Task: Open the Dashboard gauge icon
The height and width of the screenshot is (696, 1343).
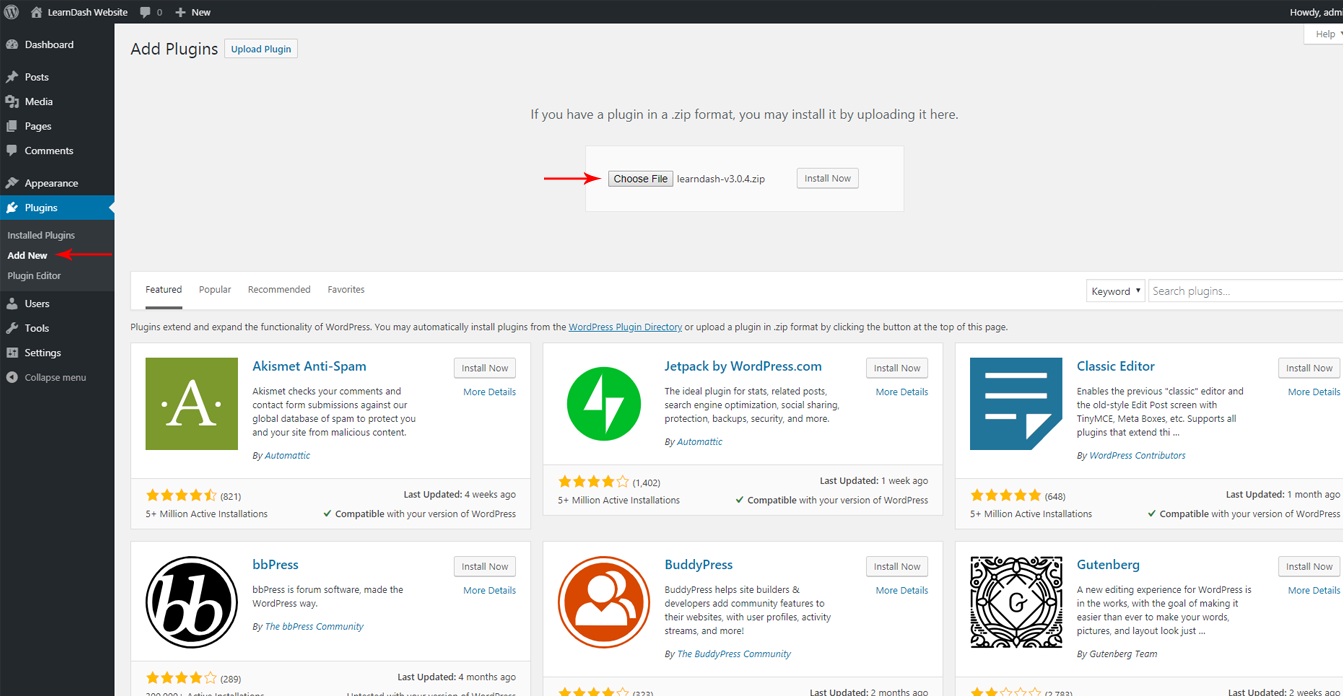Action: coord(12,45)
